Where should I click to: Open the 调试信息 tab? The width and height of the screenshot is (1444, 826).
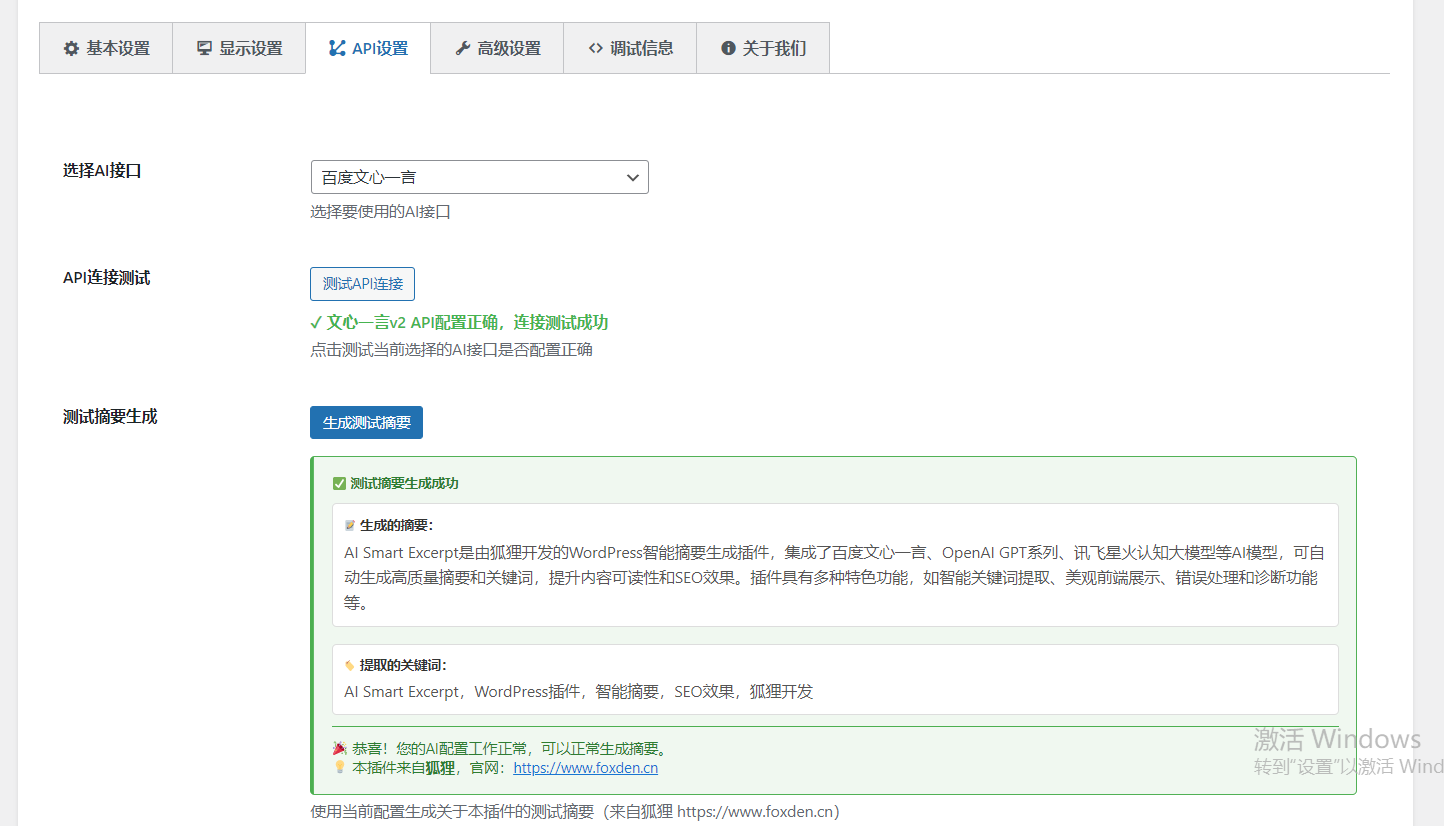[x=630, y=48]
